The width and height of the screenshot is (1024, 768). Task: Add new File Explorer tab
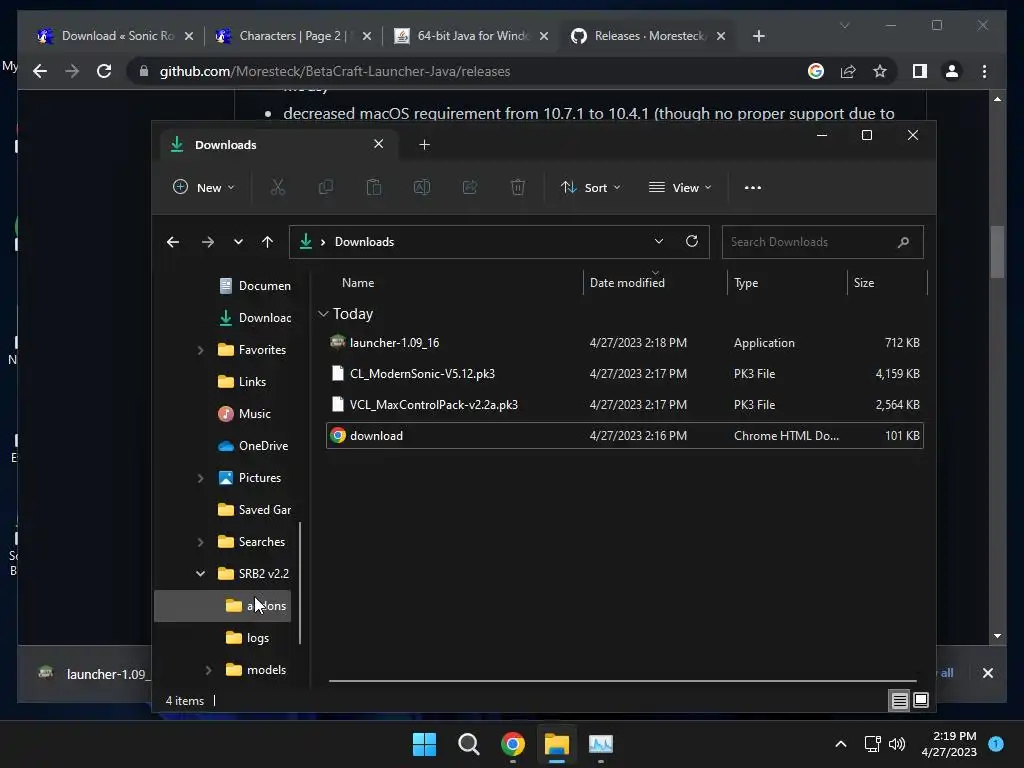pyautogui.click(x=424, y=144)
